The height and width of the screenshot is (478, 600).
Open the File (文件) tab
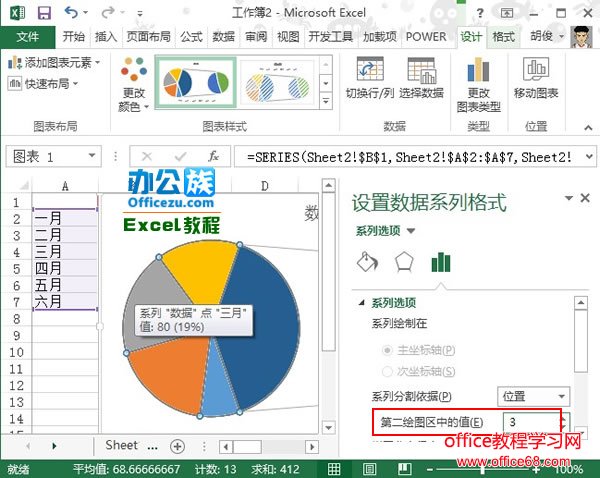pos(28,37)
